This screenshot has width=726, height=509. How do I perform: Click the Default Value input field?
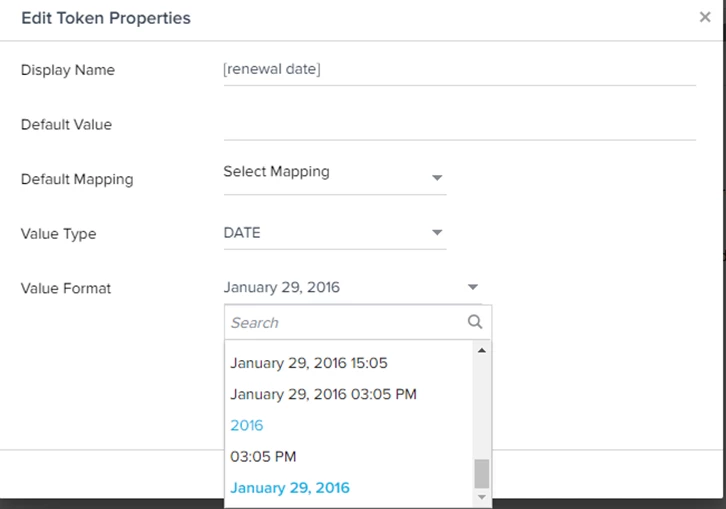[x=459, y=125]
